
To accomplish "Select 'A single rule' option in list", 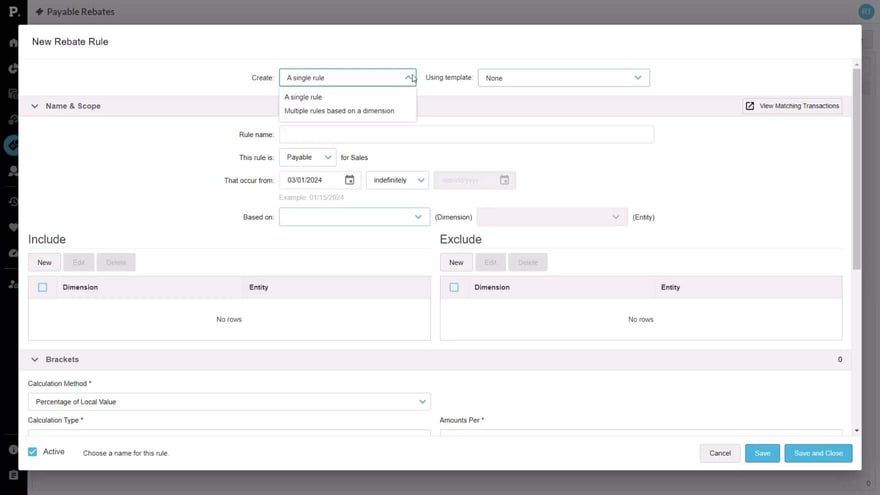I will pyautogui.click(x=303, y=97).
